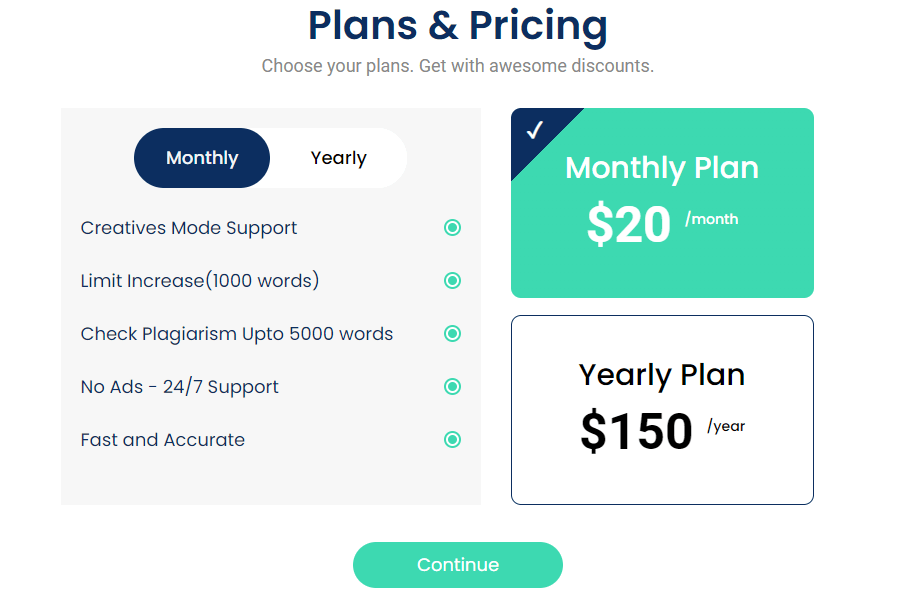
Task: Click the Creatives Mode Support green indicator
Action: (452, 227)
